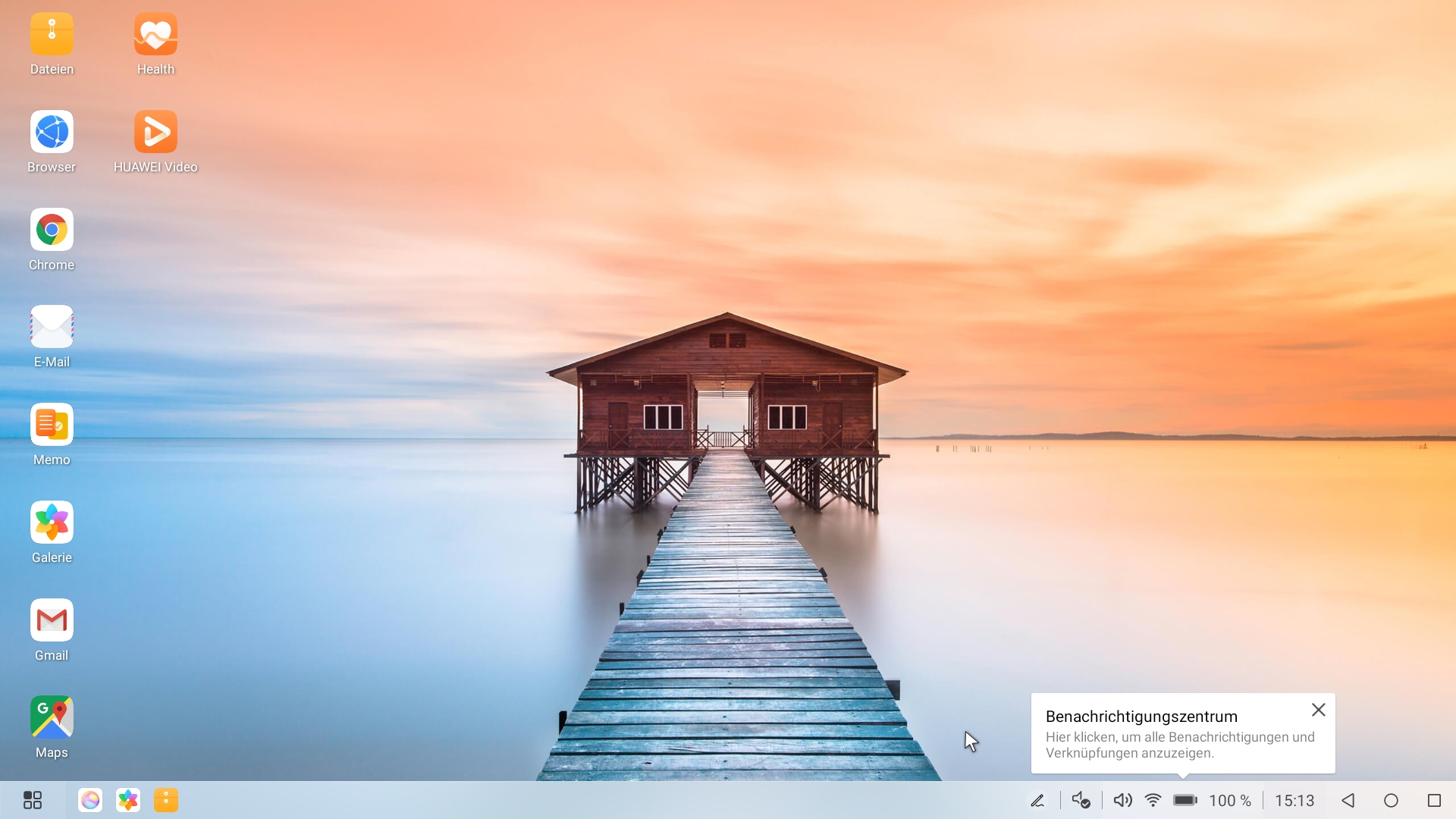Click the pen input method tray icon
1456x819 pixels.
click(x=1037, y=800)
